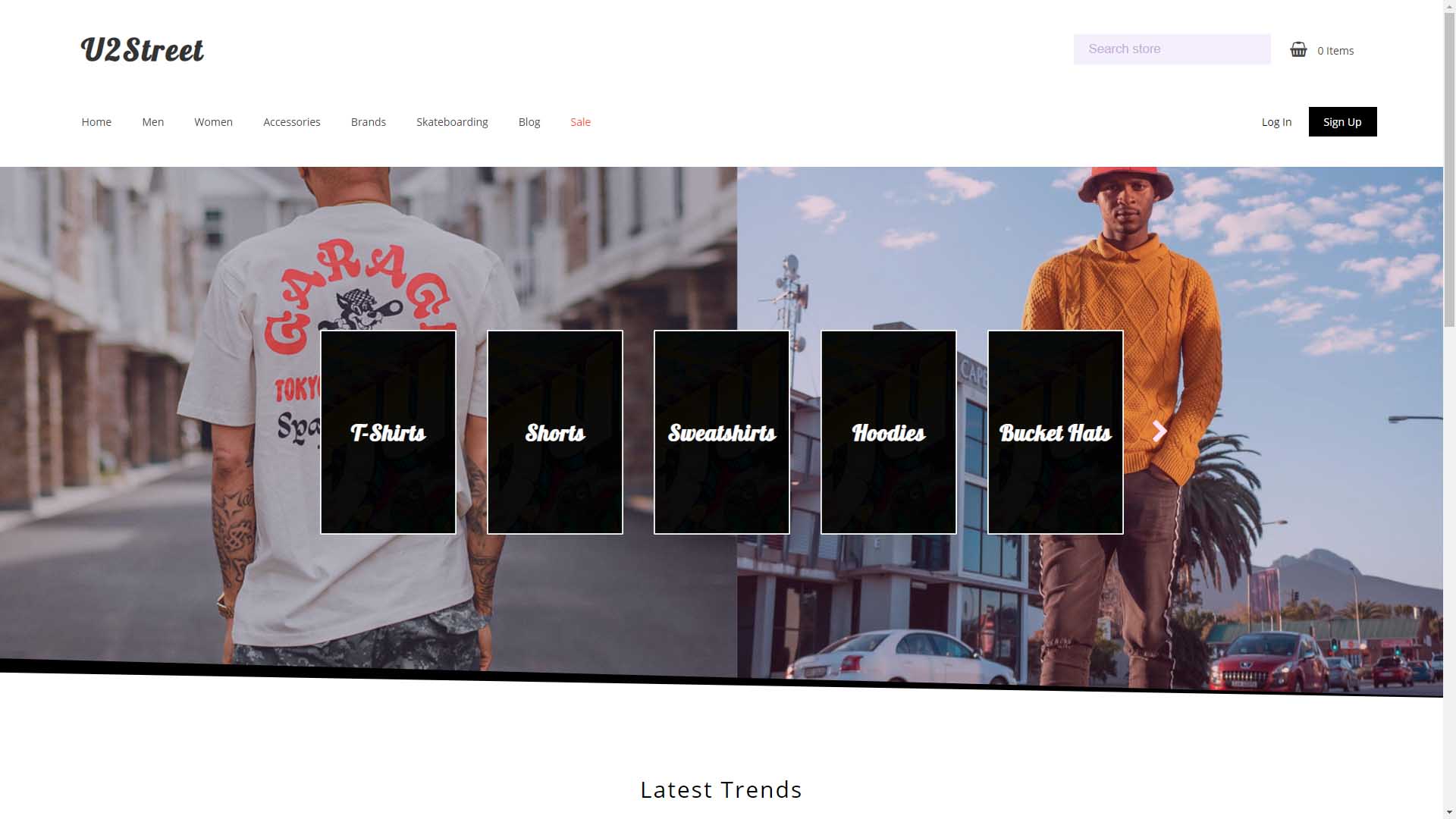Viewport: 1456px width, 819px height.
Task: Click the Sign Up button
Action: point(1342,121)
